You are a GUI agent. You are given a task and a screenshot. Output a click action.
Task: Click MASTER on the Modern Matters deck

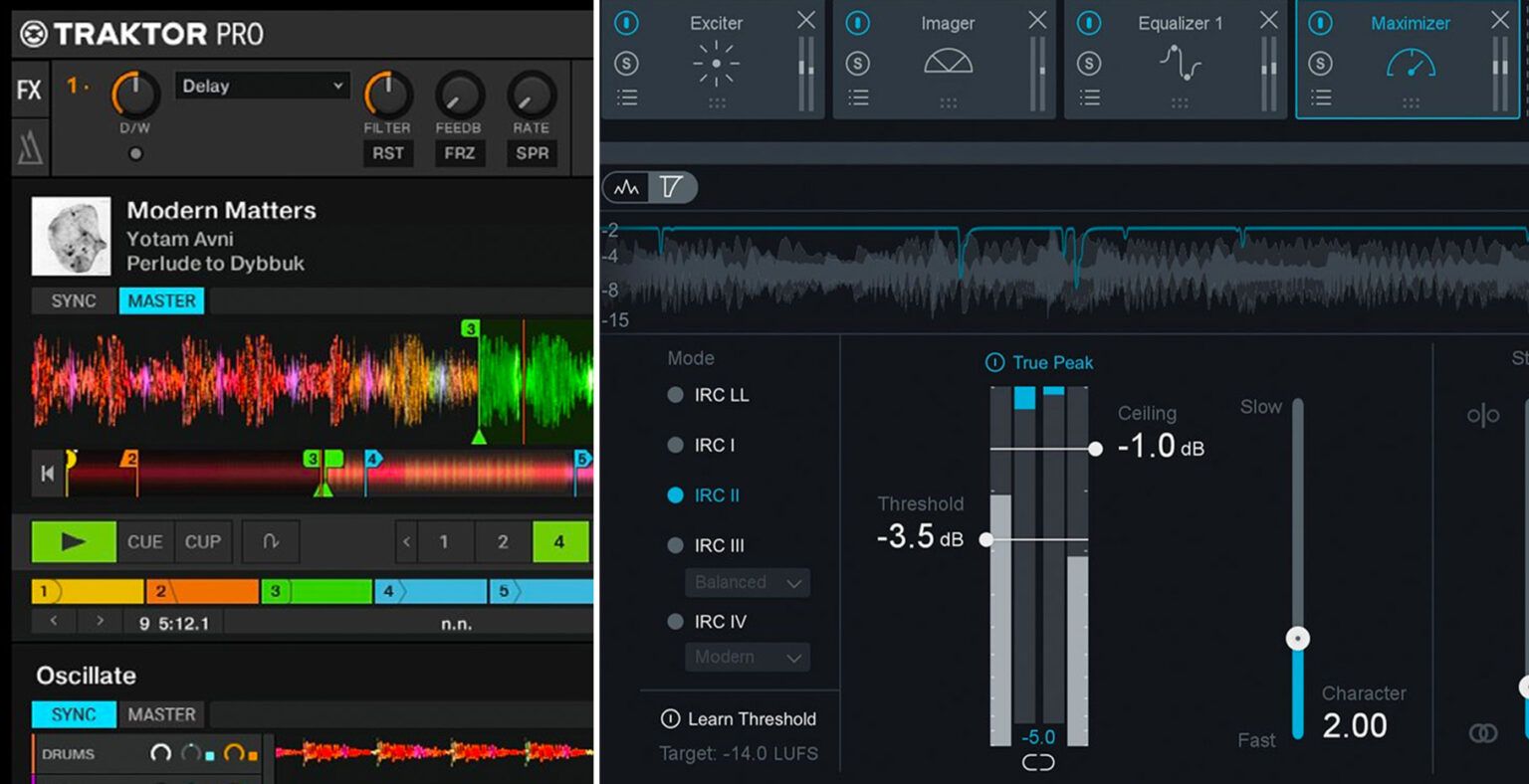161,300
